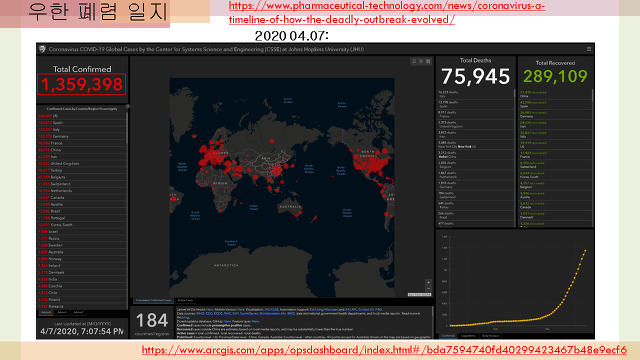Screen dimensions: 640x360
Task: Switch to the Cumulative Confirmed Cases map tab
Action: (x=153, y=300)
